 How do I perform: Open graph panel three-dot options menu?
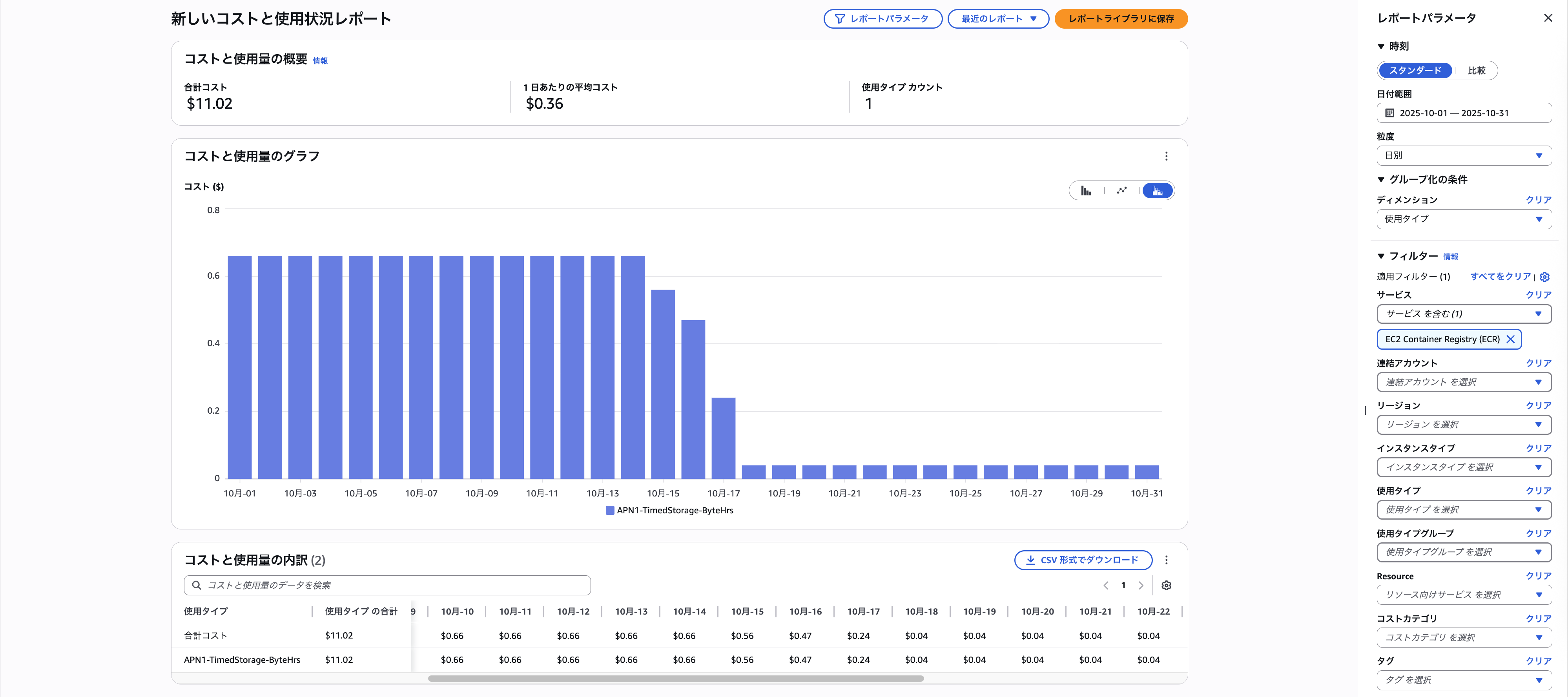pos(1166,157)
